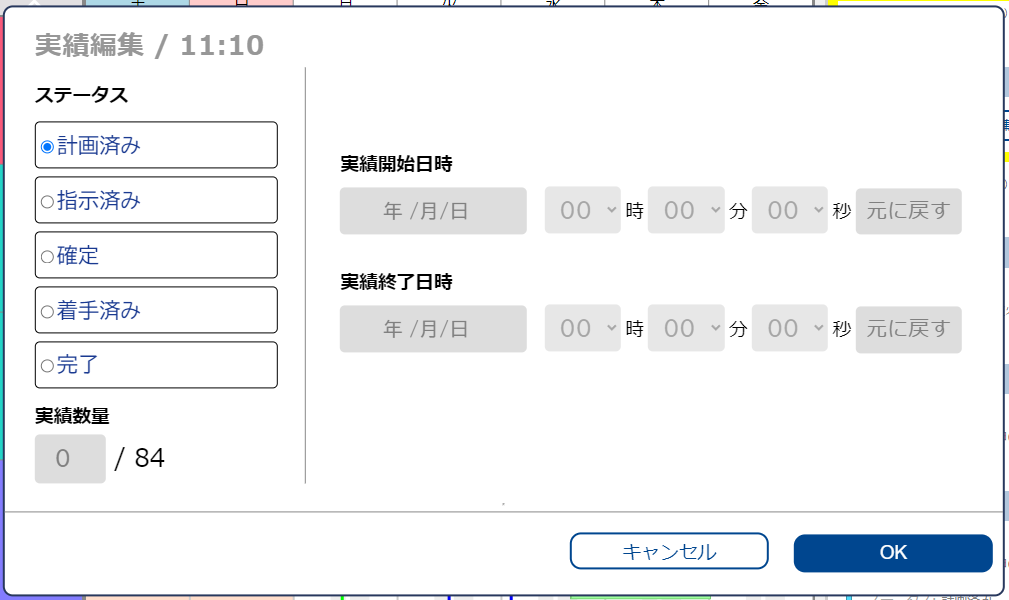
Task: Open the start time minute dropdown
Action: coord(686,211)
